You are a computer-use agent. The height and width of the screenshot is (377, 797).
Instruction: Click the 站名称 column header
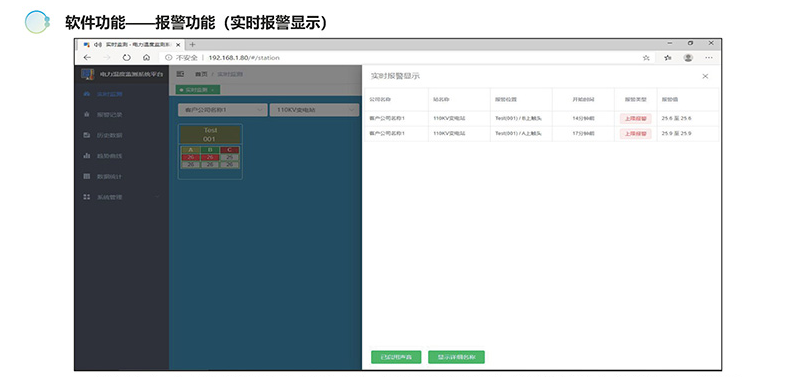(x=442, y=100)
